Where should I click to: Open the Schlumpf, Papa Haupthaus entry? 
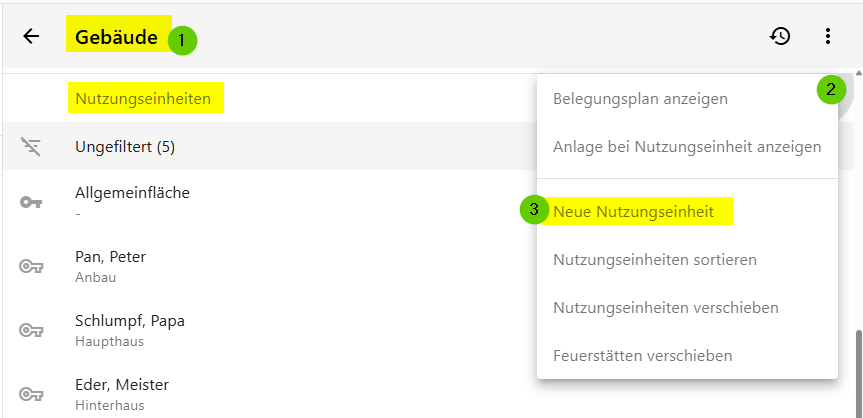coord(270,330)
